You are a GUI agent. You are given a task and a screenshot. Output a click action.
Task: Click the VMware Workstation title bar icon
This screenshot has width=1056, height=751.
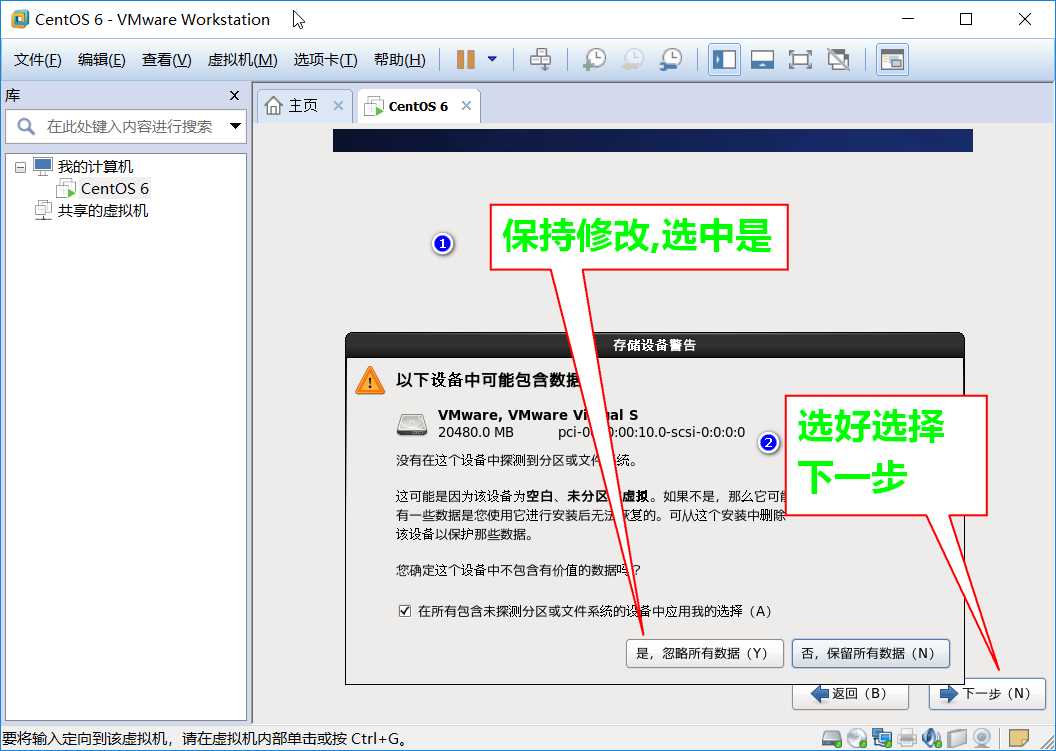pyautogui.click(x=20, y=19)
